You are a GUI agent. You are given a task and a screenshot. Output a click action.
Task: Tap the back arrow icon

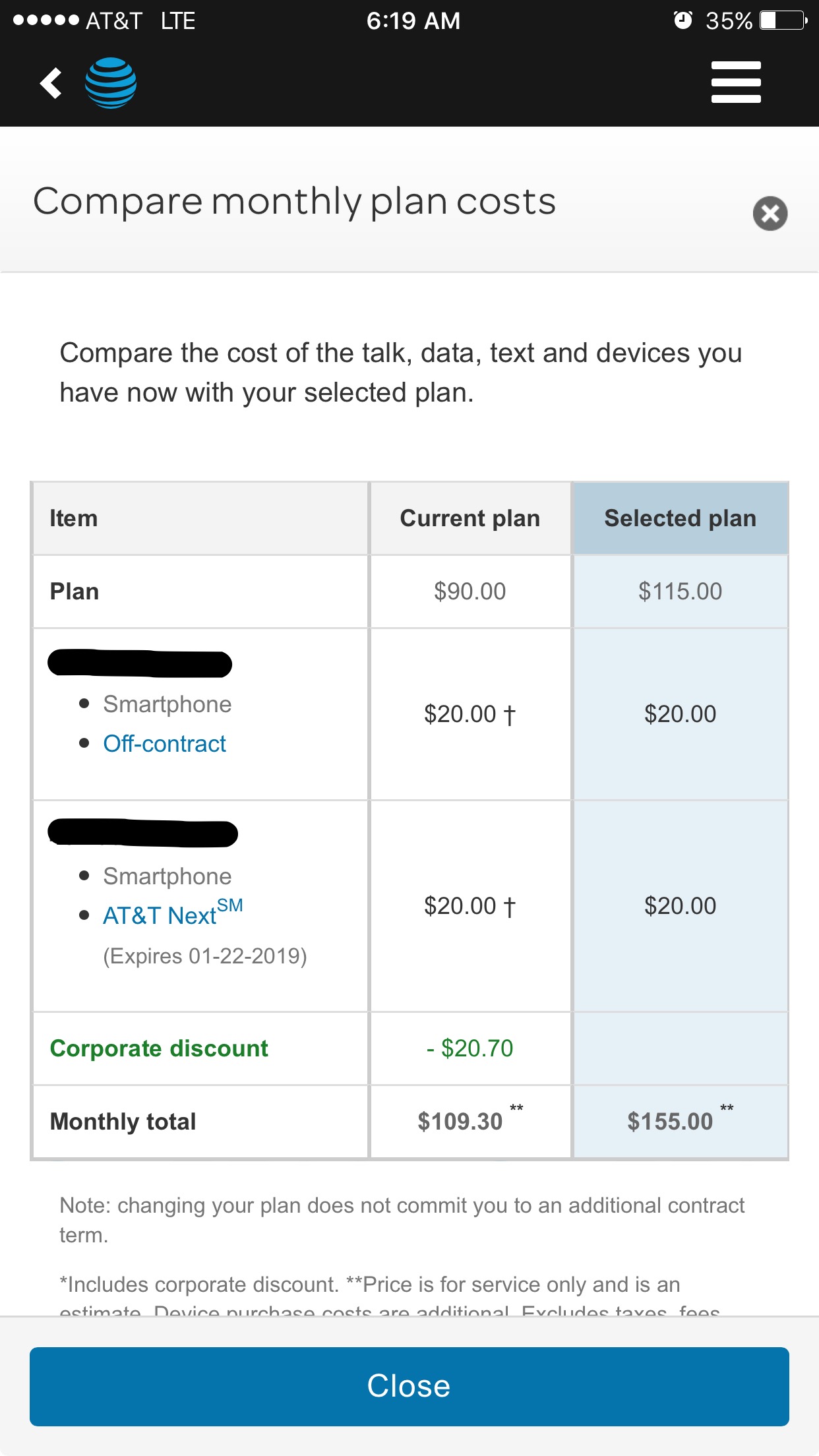pyautogui.click(x=51, y=83)
